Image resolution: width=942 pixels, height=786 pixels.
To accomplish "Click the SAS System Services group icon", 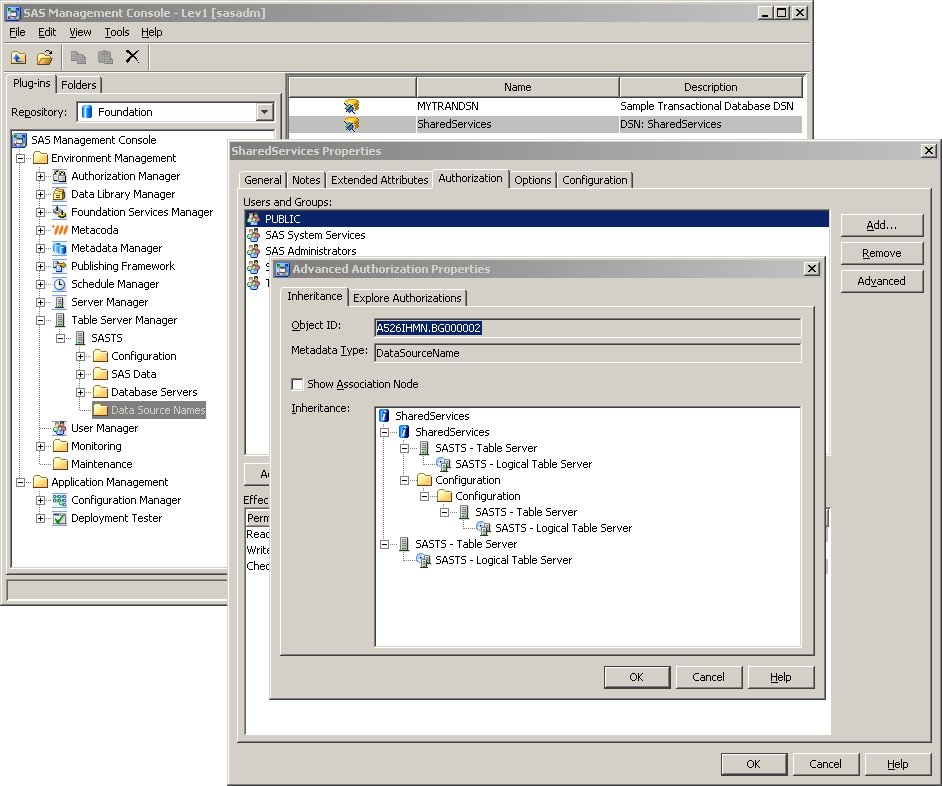I will tap(254, 235).
